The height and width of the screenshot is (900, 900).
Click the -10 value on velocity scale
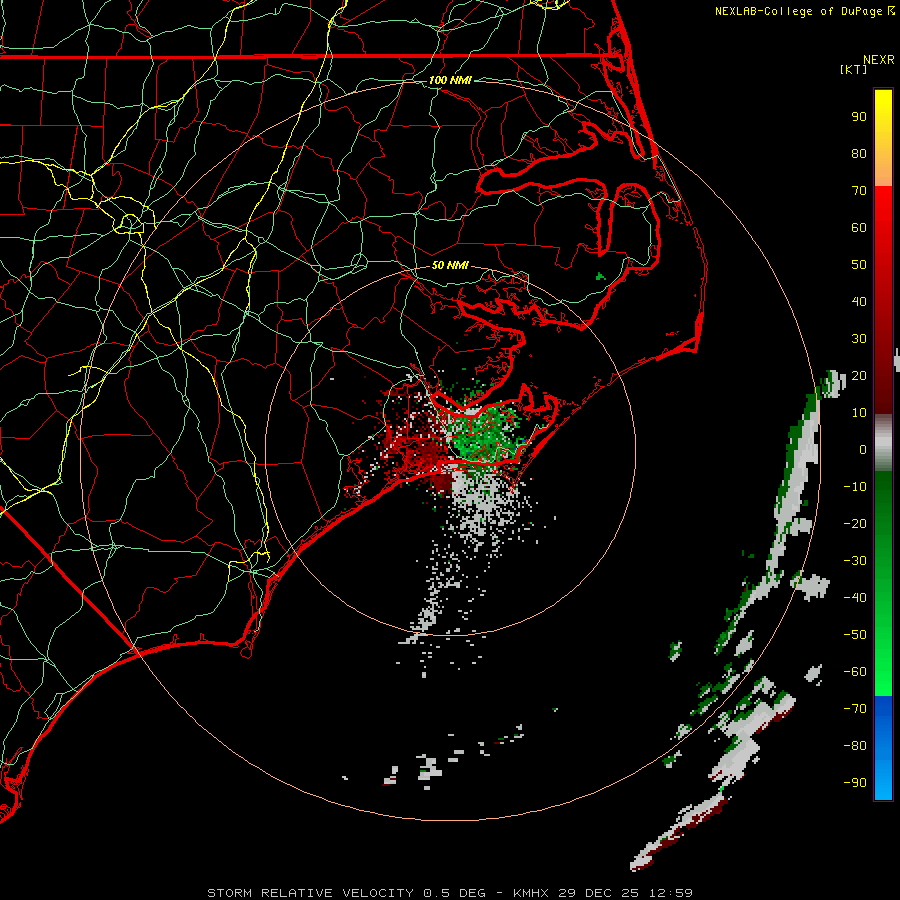pos(855,487)
